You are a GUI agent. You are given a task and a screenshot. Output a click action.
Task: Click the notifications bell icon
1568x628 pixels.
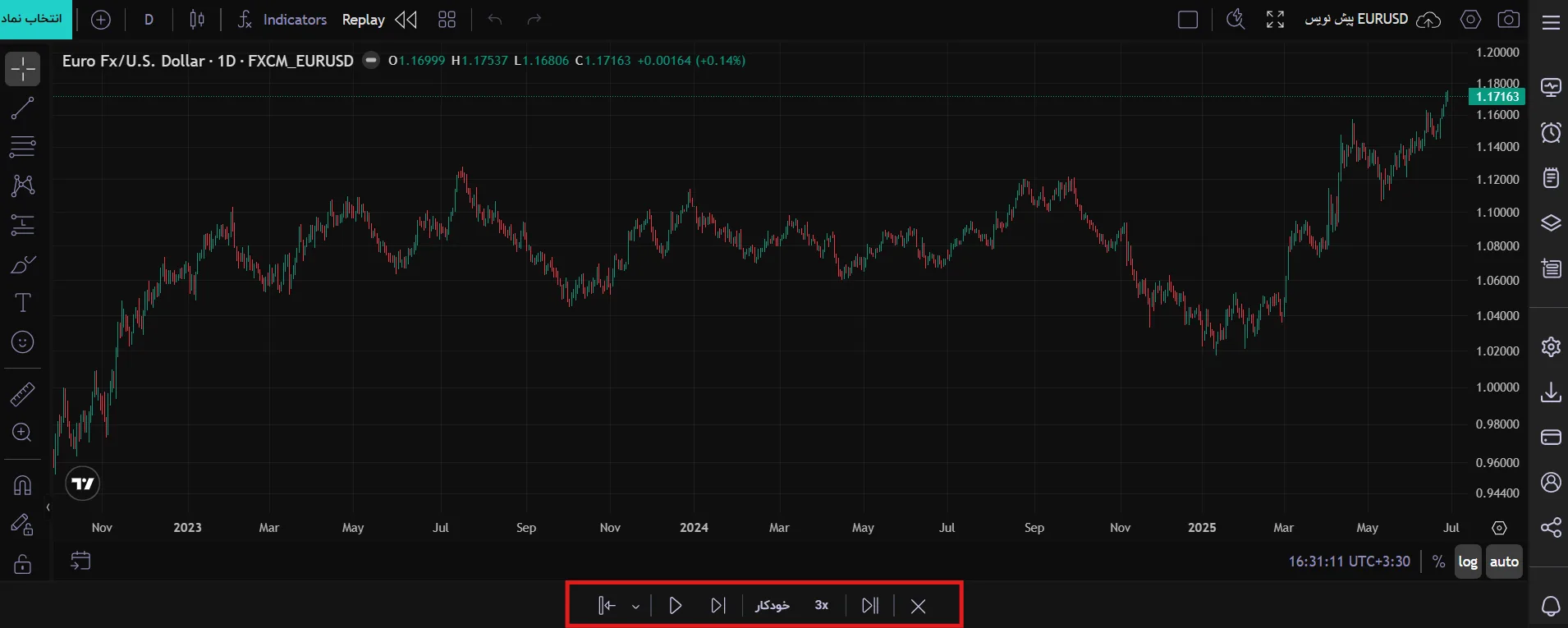pyautogui.click(x=1551, y=606)
